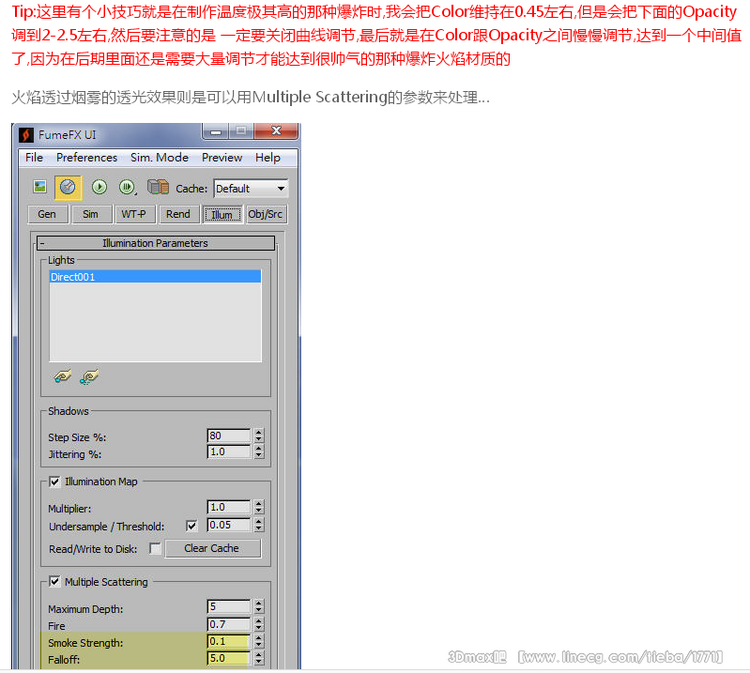This screenshot has width=750, height=673.
Task: Switch to the Illum tab
Action: (222, 215)
